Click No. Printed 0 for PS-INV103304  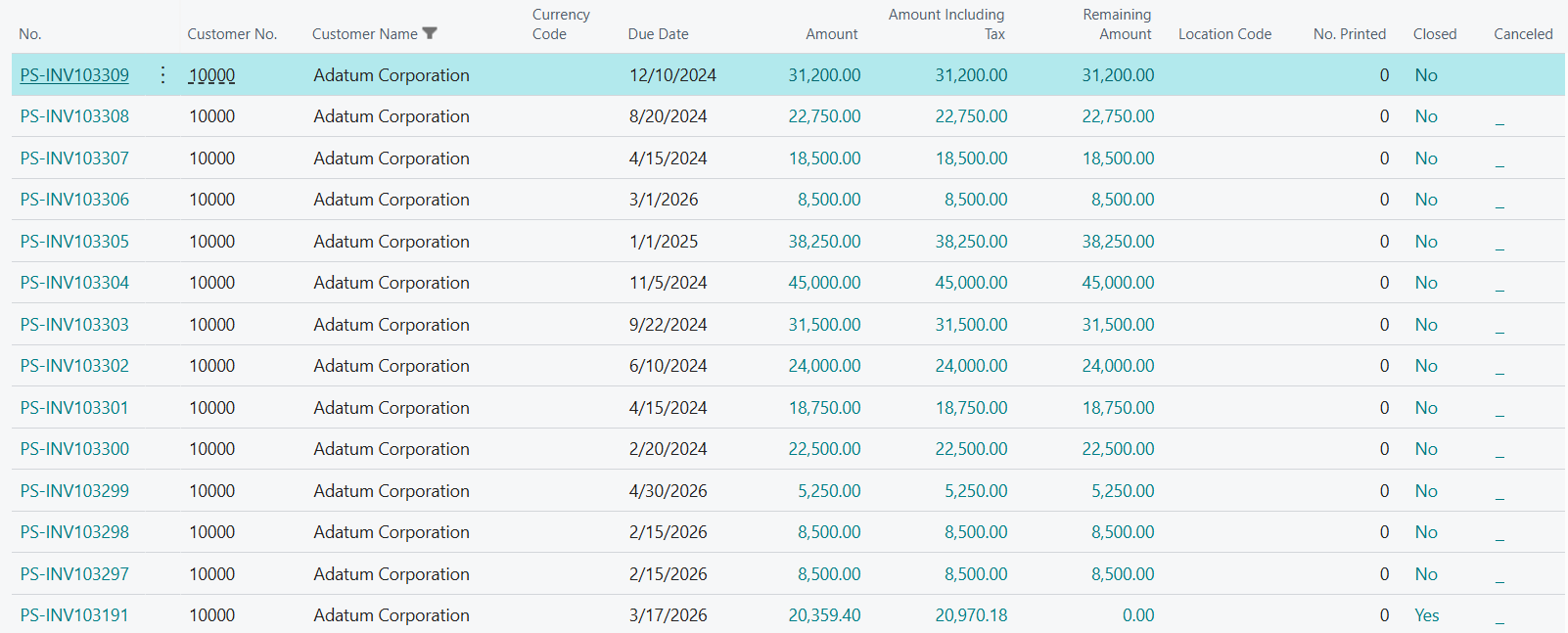(x=1384, y=283)
